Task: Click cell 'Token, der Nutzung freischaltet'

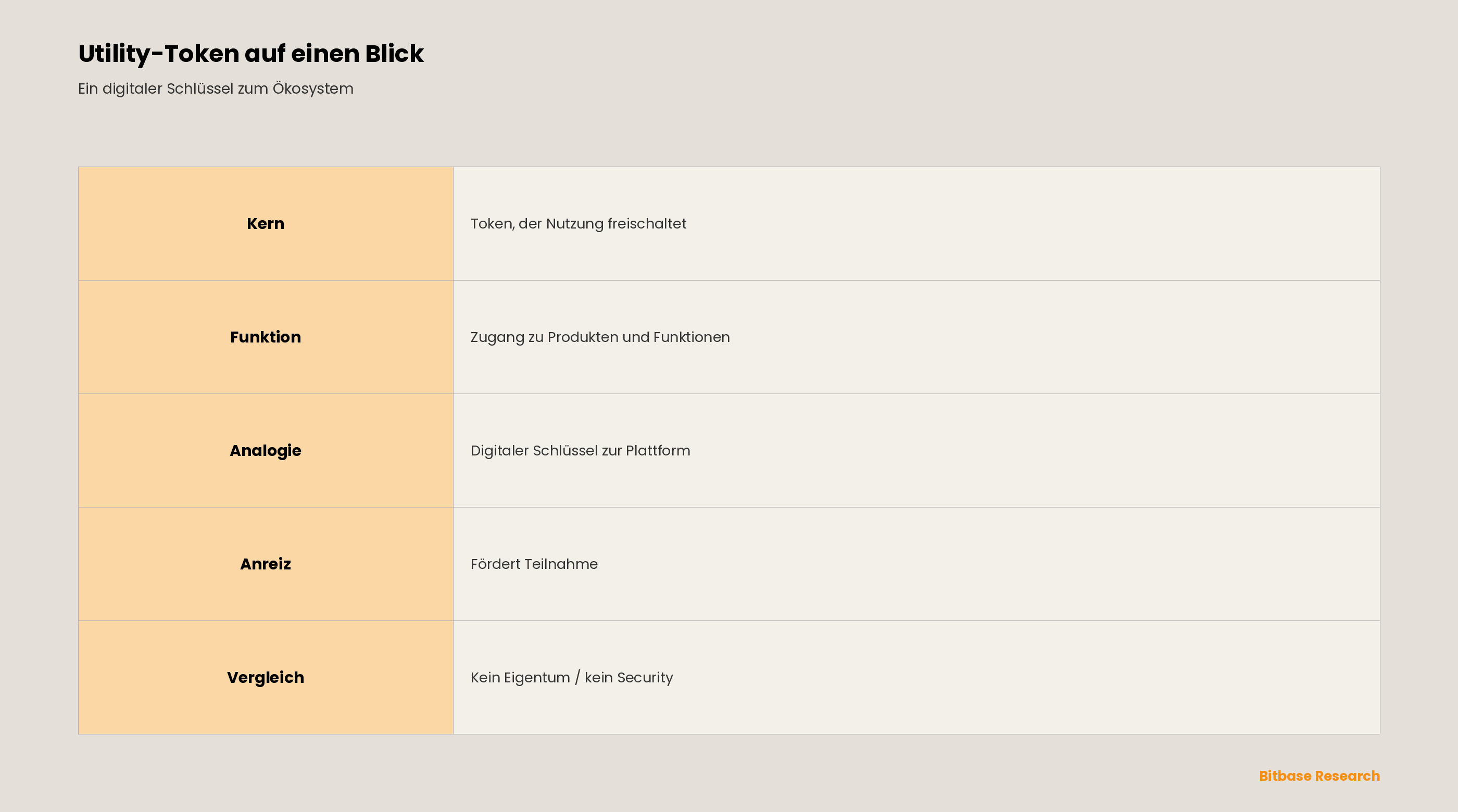Action: tap(916, 223)
